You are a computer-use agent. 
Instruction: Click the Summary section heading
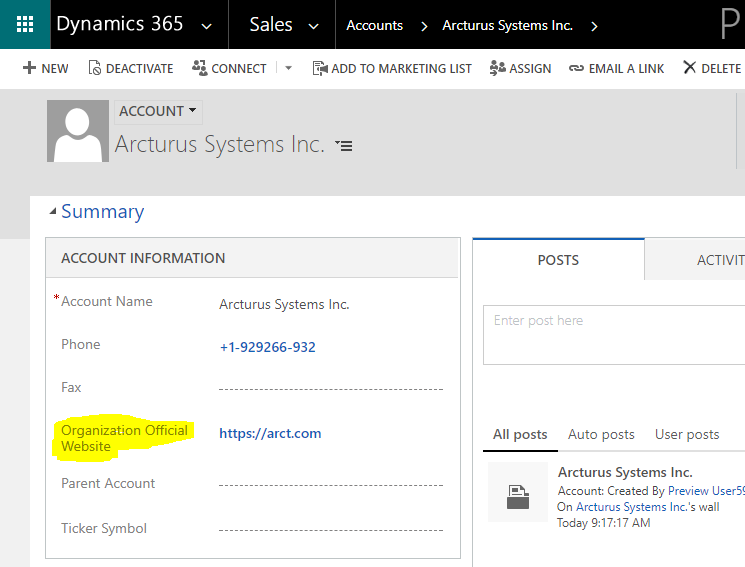click(x=103, y=211)
